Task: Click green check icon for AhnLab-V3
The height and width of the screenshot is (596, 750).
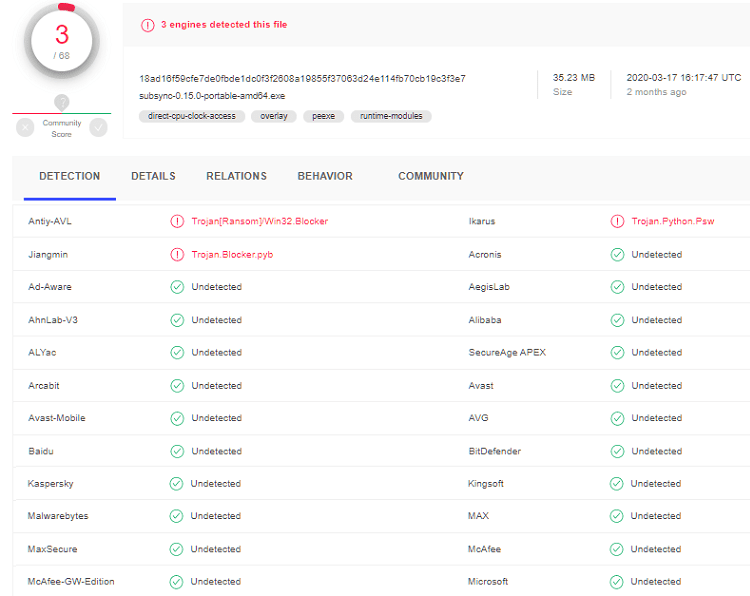Action: coord(177,320)
